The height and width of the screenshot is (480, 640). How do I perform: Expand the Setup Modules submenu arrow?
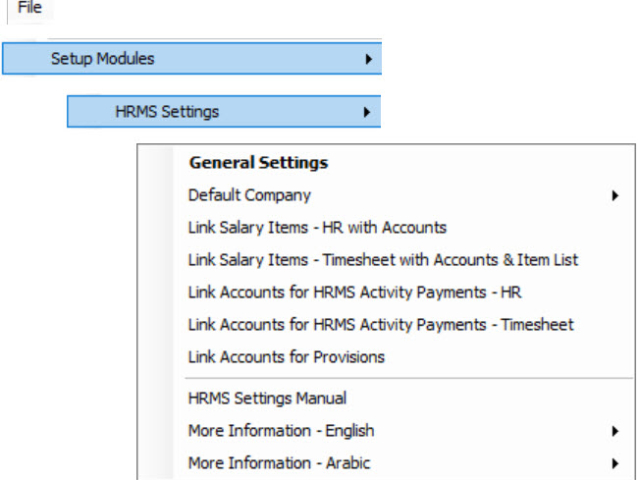[x=369, y=59]
